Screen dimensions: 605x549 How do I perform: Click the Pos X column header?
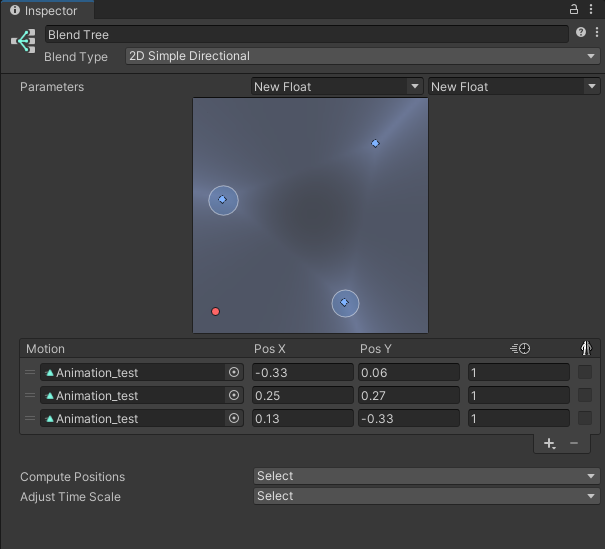[x=269, y=349]
